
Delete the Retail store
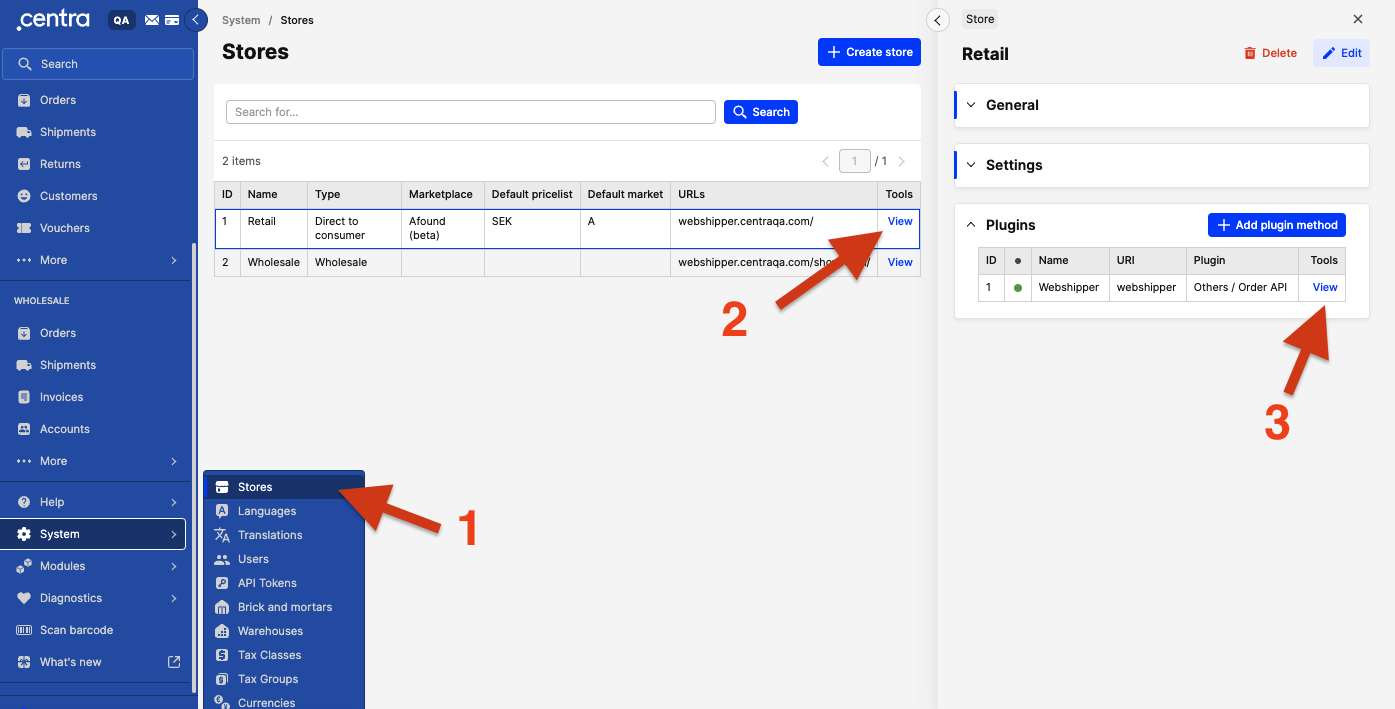pyautogui.click(x=1270, y=53)
